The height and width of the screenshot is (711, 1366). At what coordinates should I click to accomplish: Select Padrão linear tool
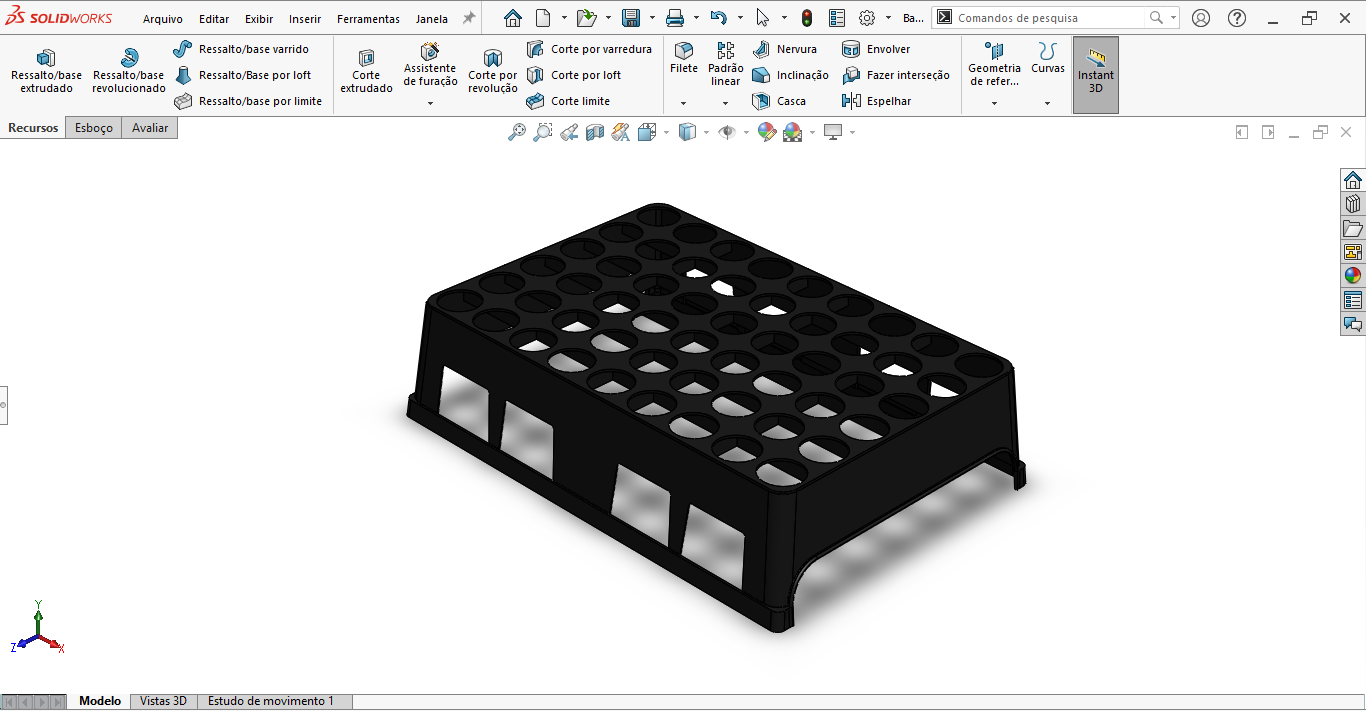pyautogui.click(x=726, y=65)
